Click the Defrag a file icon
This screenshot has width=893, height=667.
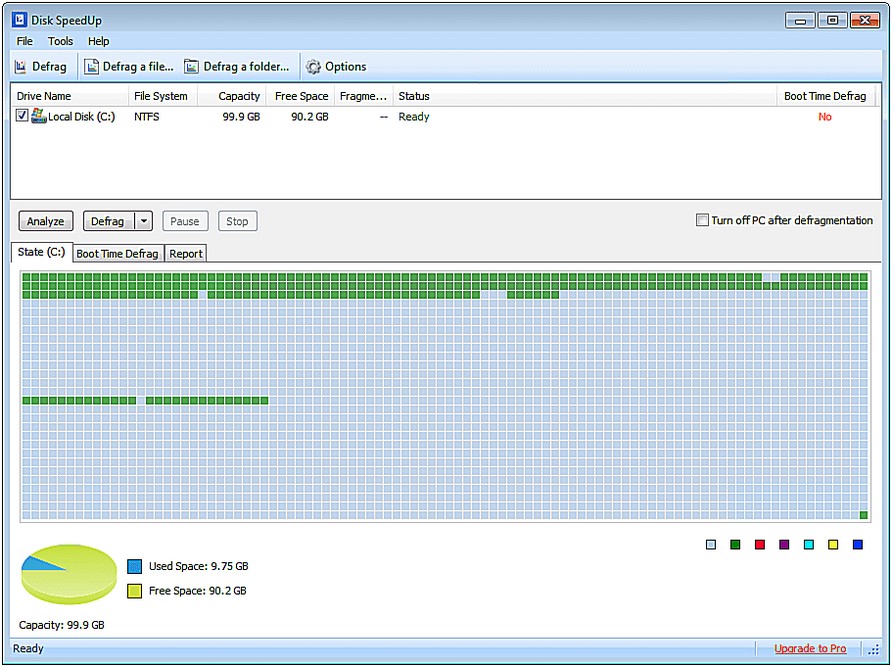click(x=91, y=67)
